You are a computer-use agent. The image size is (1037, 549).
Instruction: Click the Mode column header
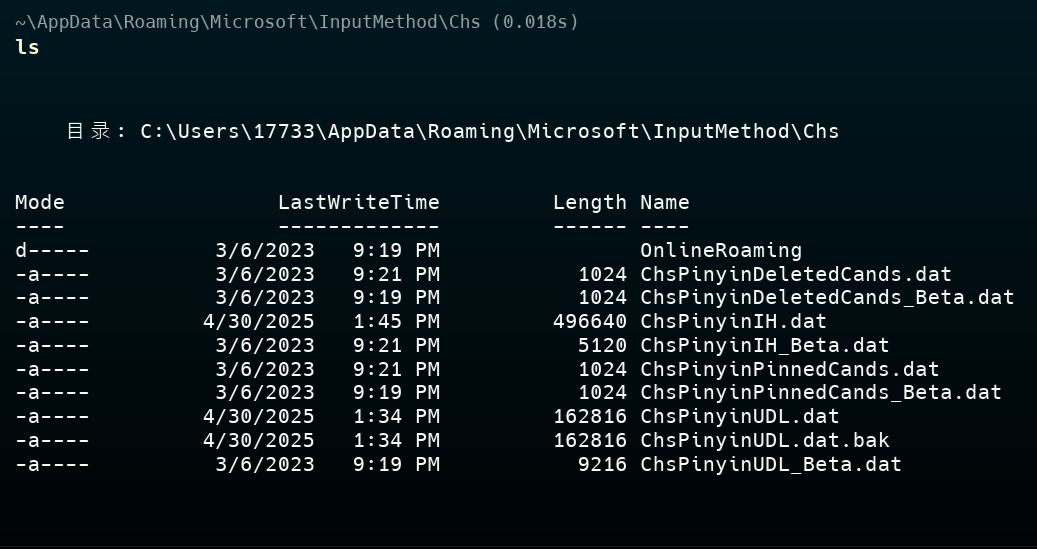tap(40, 203)
